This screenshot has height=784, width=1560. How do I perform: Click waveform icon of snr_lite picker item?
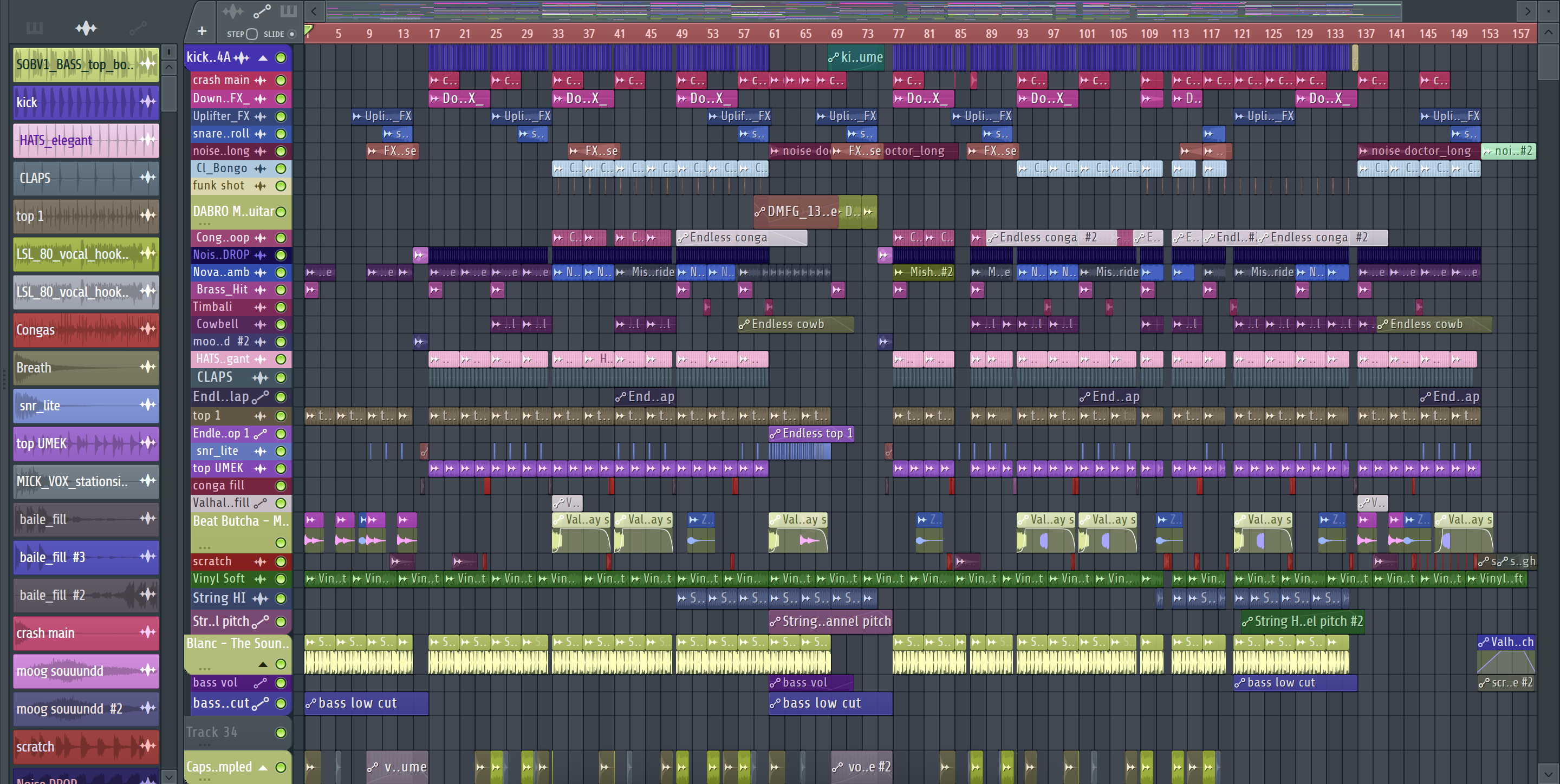[x=148, y=404]
